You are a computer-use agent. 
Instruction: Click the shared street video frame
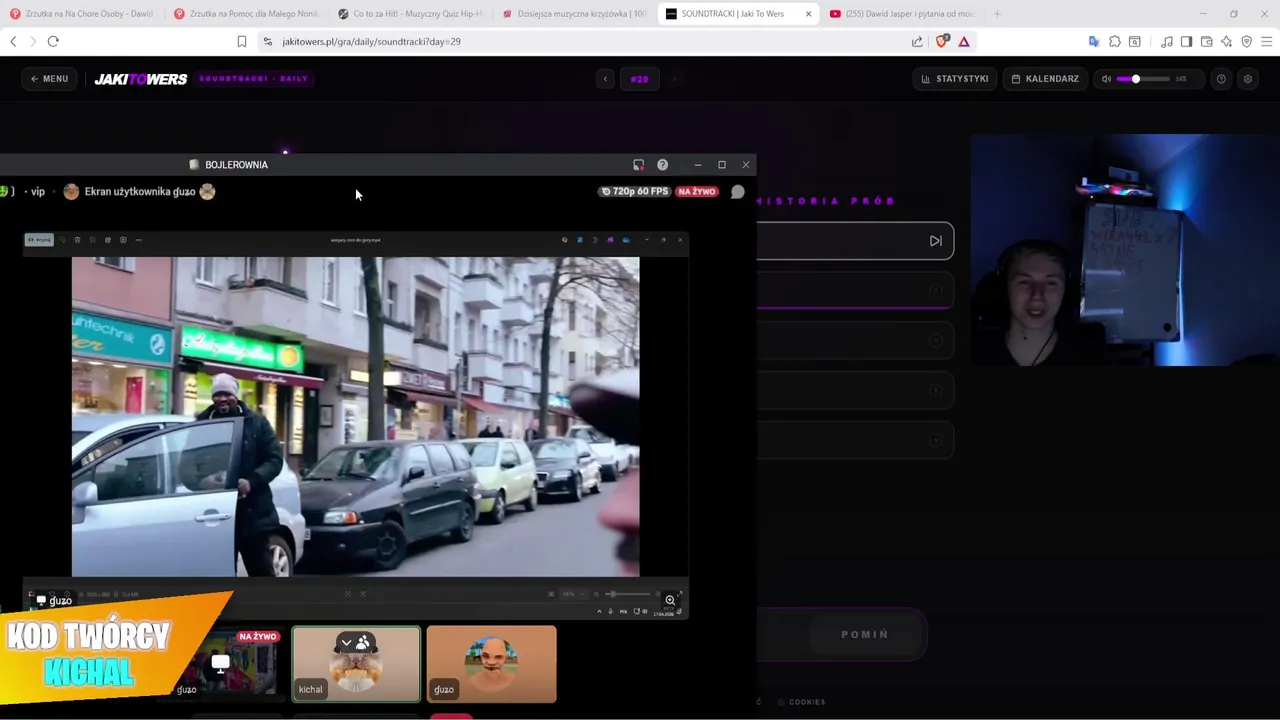click(x=355, y=417)
